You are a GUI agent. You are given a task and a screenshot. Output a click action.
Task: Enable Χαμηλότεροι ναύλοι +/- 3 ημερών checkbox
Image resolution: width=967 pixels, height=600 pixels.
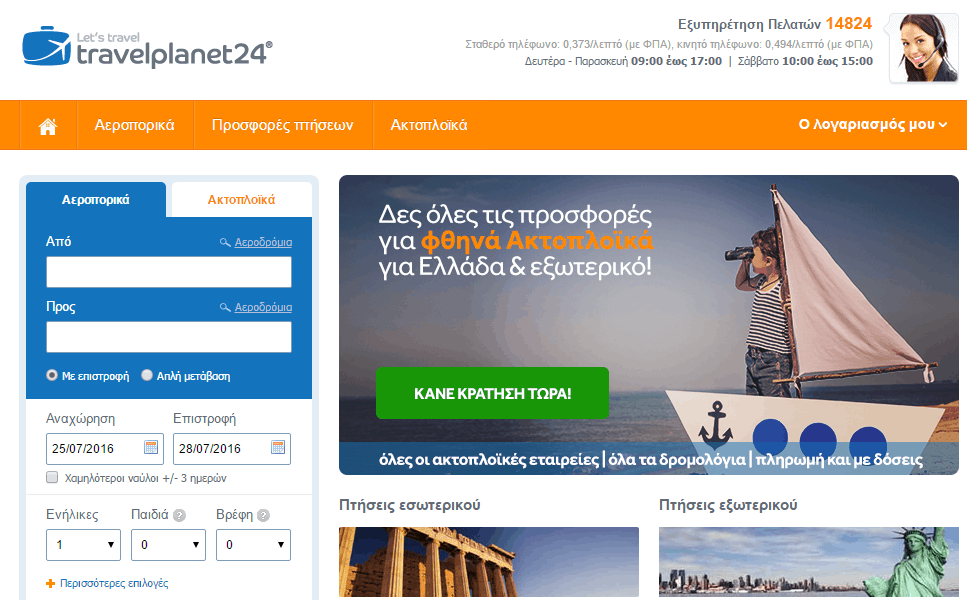52,477
